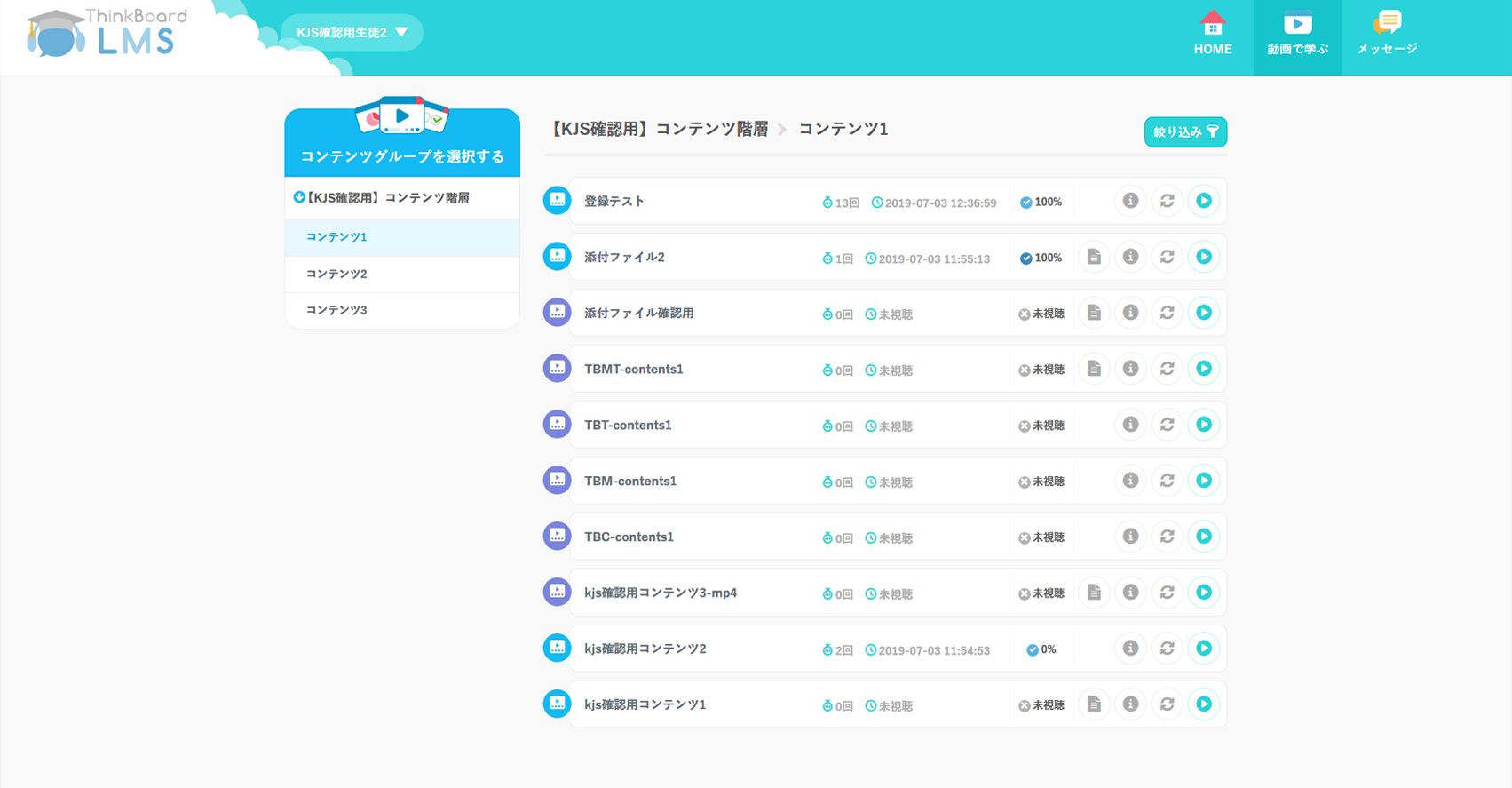The height and width of the screenshot is (788, 1512).
Task: Click the ThinkBoard LMS logo
Action: (x=107, y=33)
